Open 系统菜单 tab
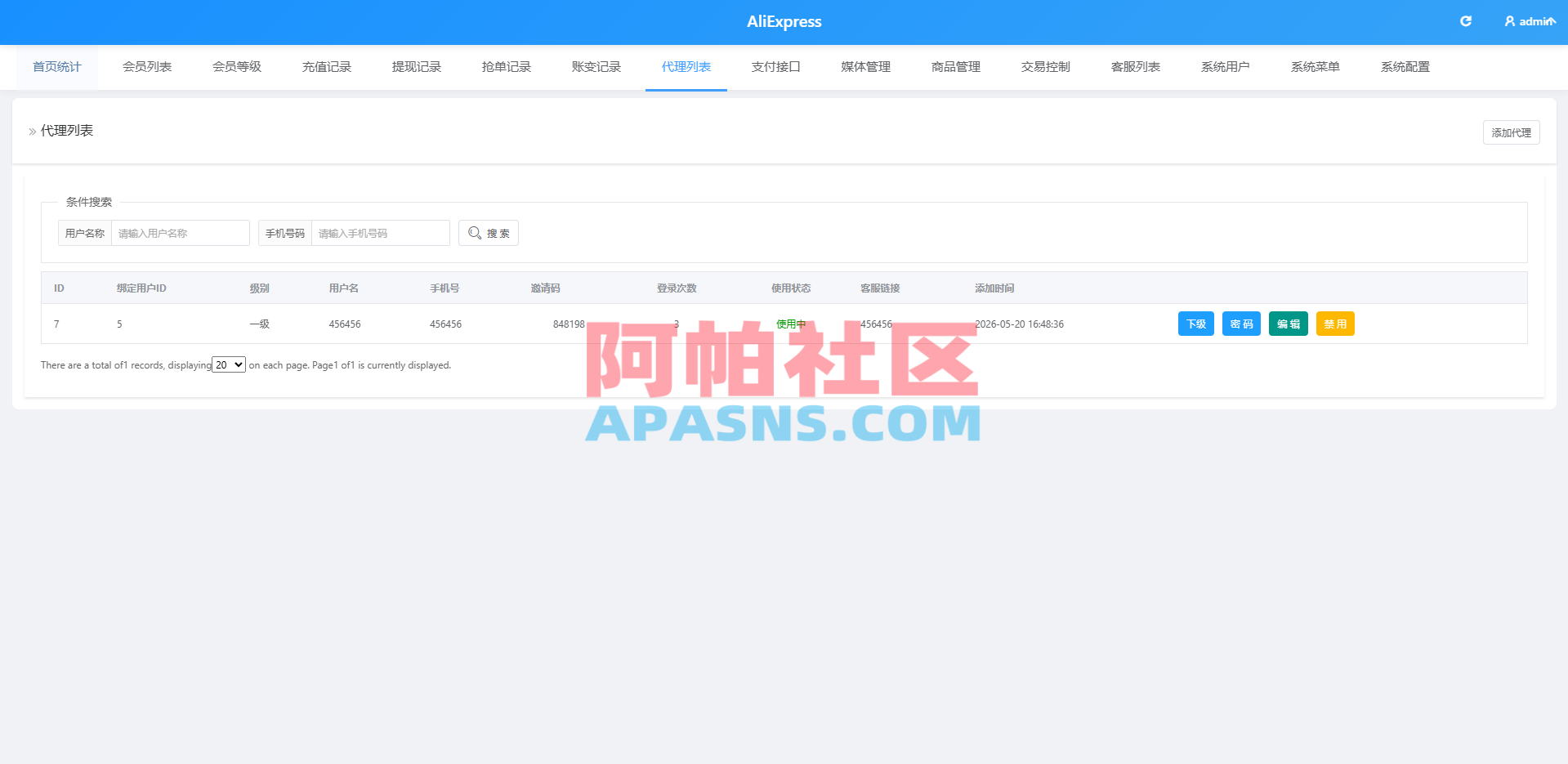 point(1316,67)
